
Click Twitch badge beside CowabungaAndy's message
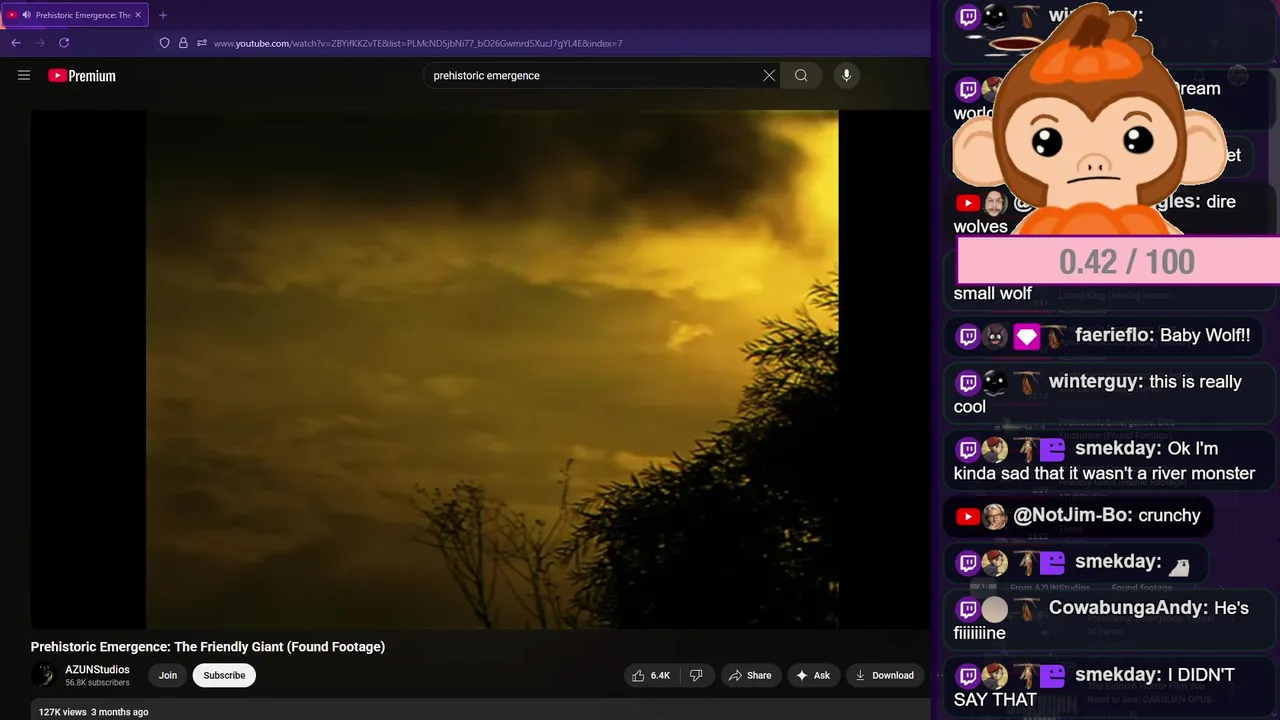(967, 609)
